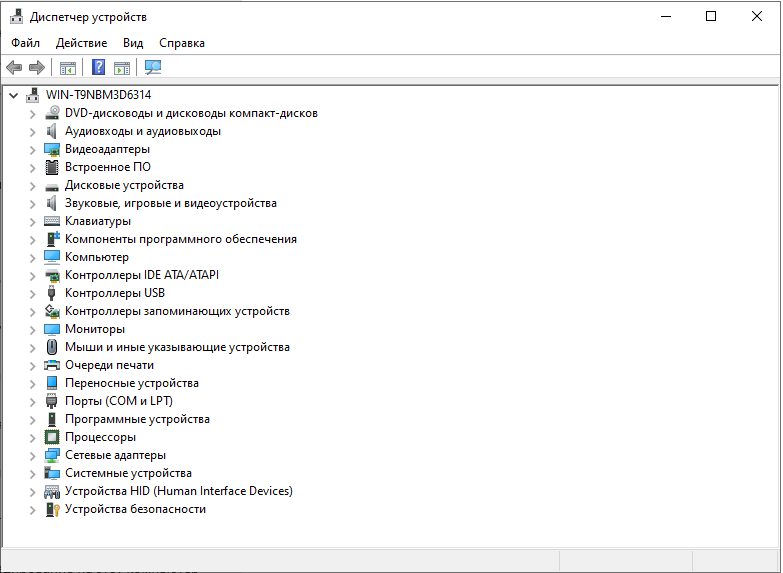Screen dimensions: 783x573
Task: Select the Устройства безопасности row text
Action: pyautogui.click(x=135, y=509)
